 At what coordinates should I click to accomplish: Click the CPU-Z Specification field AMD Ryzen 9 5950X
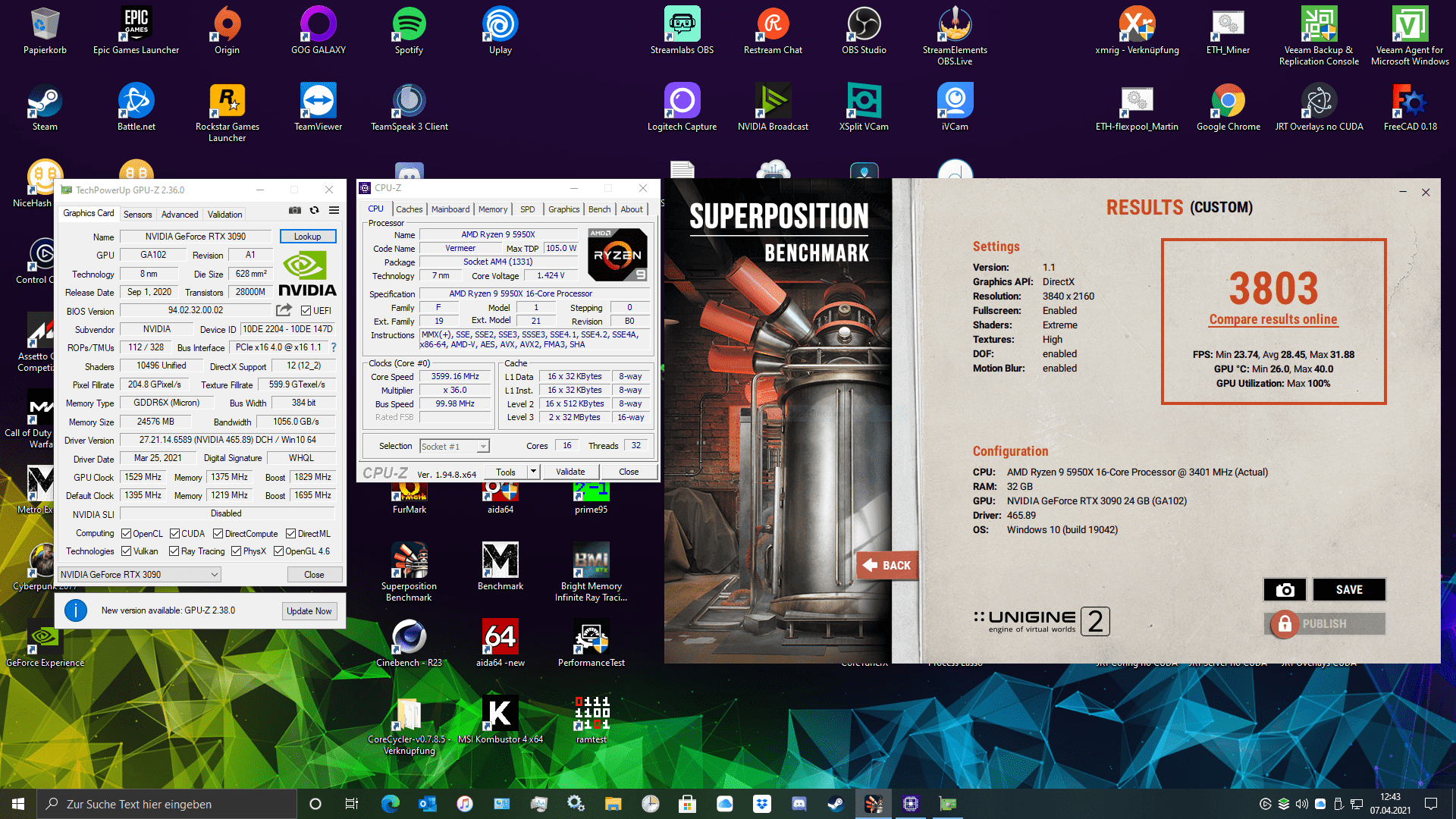(x=535, y=293)
